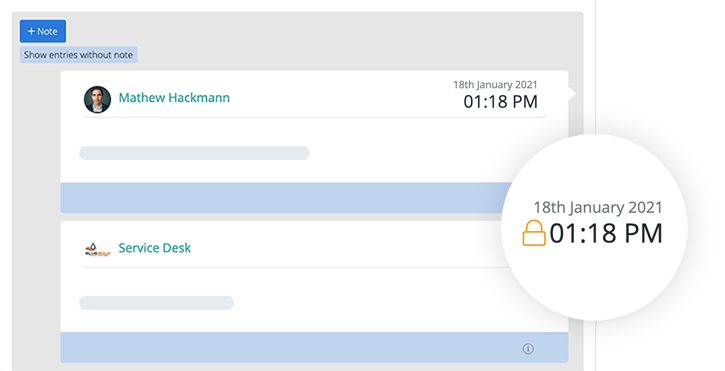Select the grey placeholder text bar in Service Desk entry
Viewport: 725px width, 371px height.
pos(156,303)
